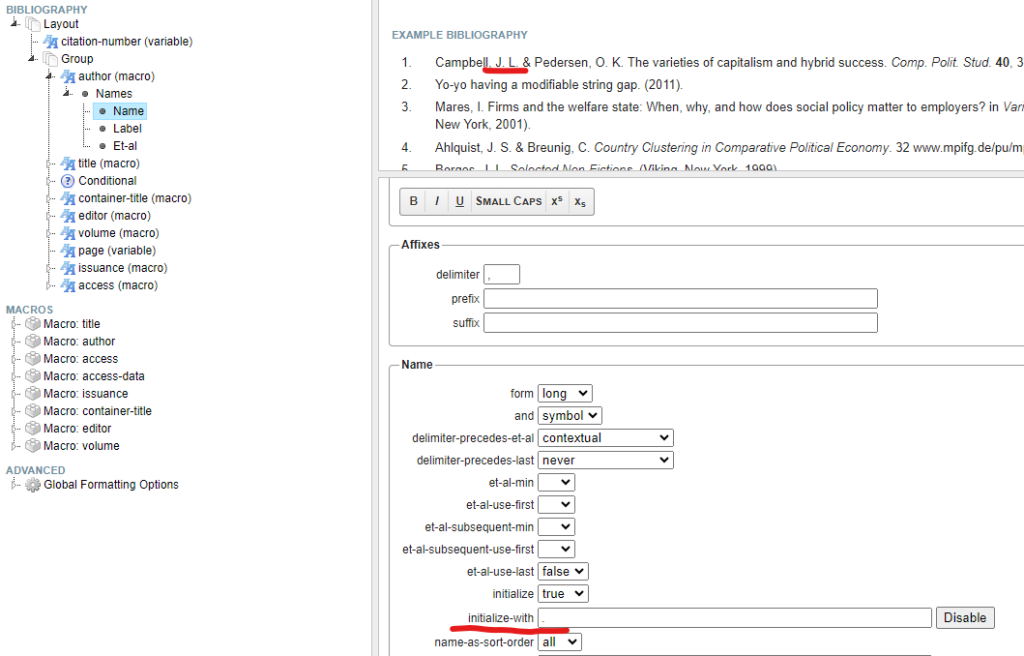Select the Label node under Names
1024x656 pixels.
click(x=127, y=129)
